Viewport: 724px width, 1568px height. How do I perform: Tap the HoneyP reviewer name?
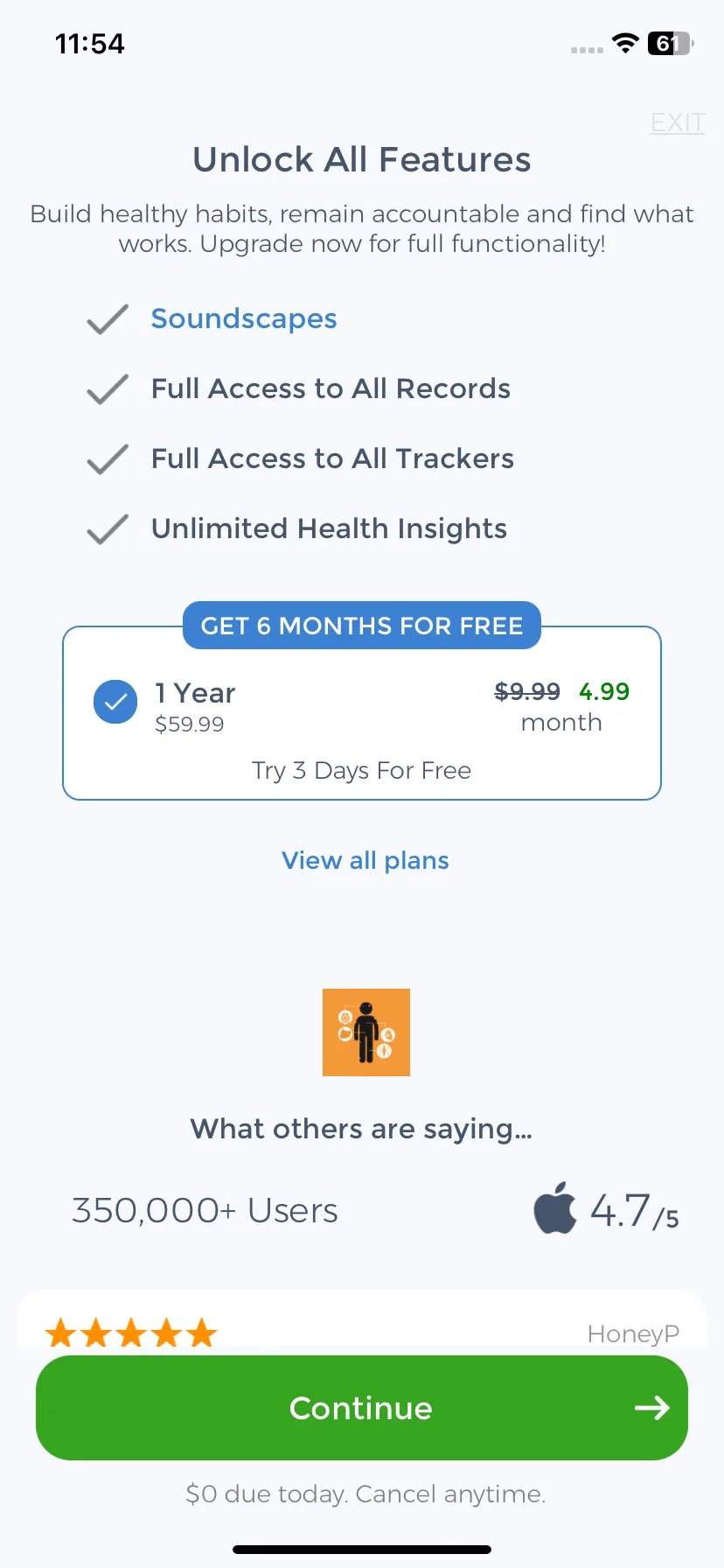coord(633,1333)
